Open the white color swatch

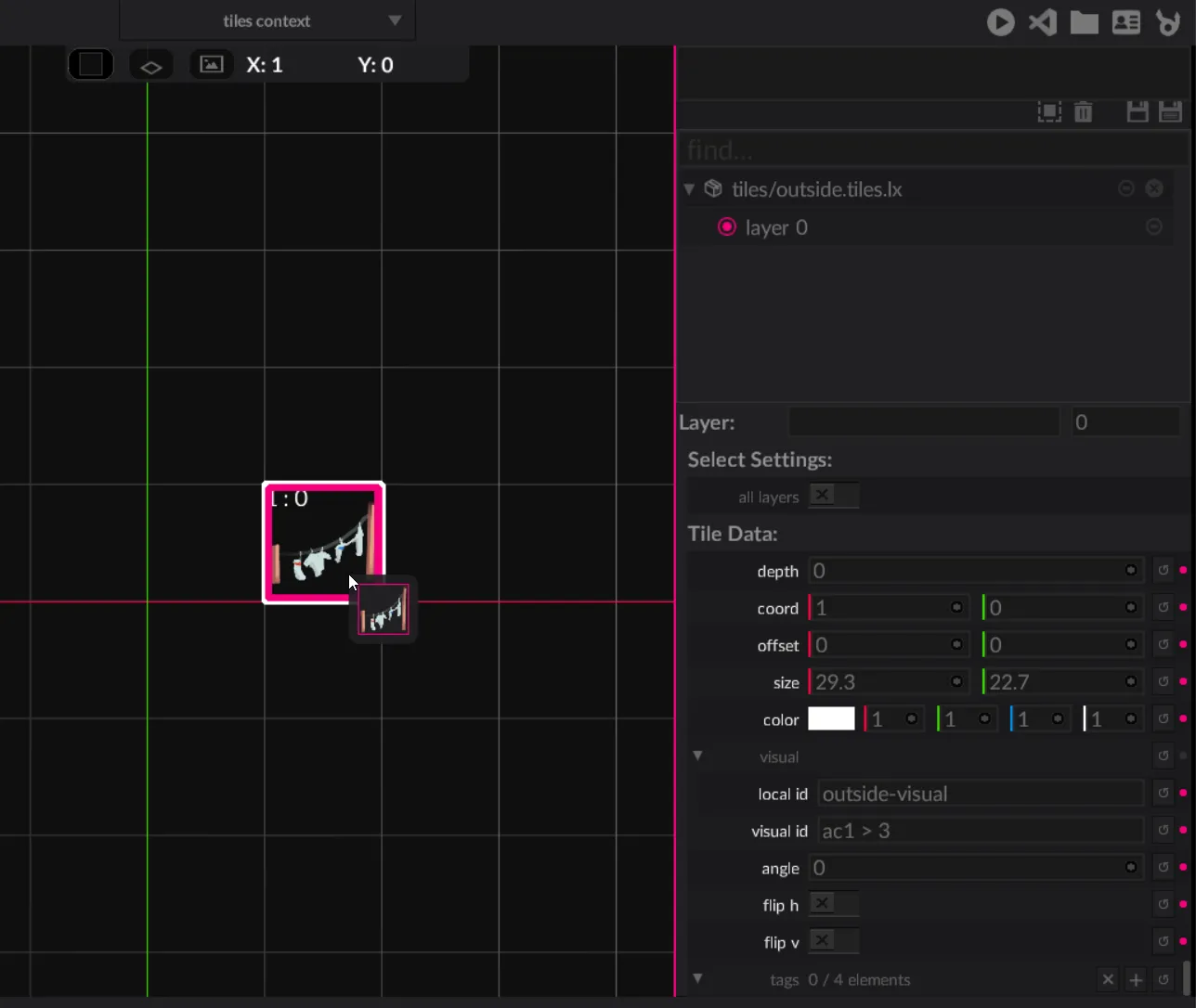(x=831, y=719)
